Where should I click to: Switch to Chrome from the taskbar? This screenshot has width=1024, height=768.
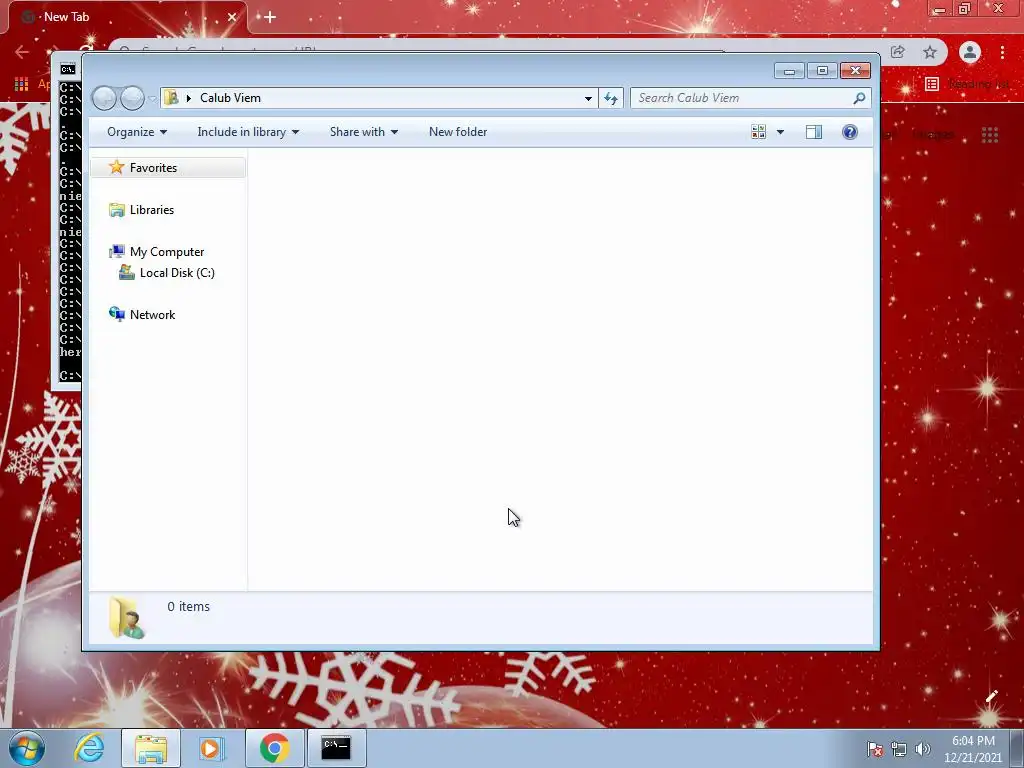274,748
